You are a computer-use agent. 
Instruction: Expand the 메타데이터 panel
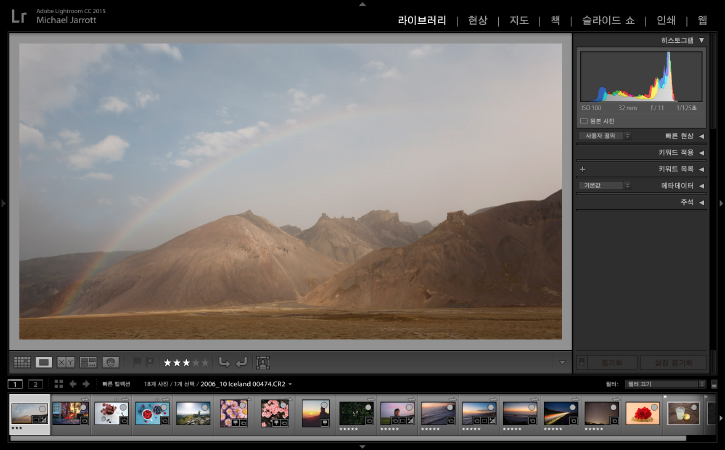701,186
